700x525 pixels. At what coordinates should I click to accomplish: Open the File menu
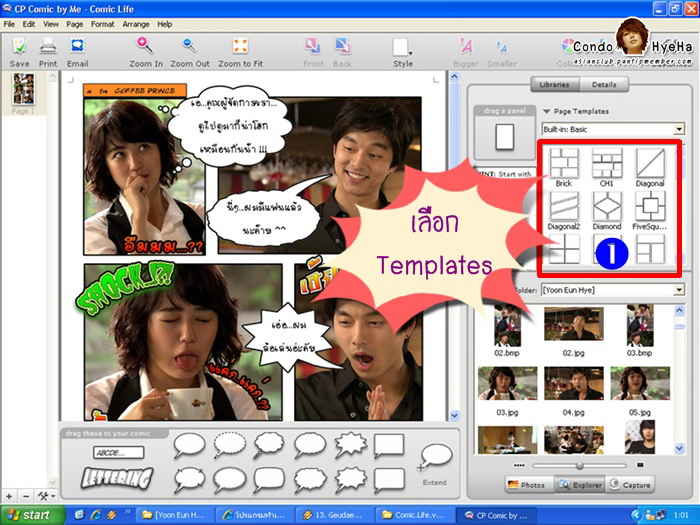coord(9,24)
